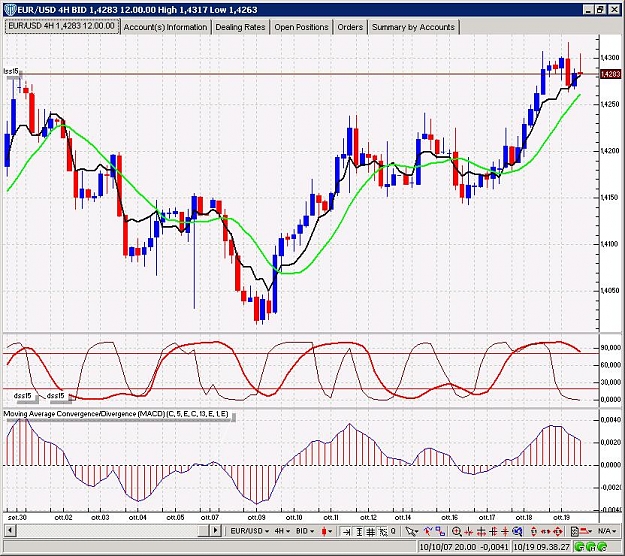Click the ott.09 date label
Screen dimensions: 625x556
(256, 518)
